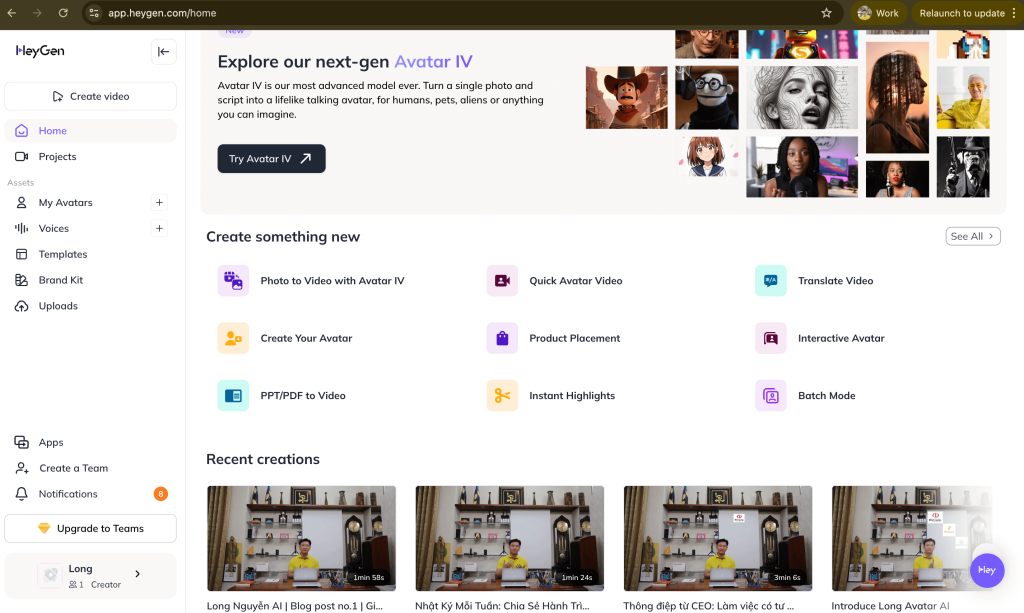Click the browser reload icon
The image size is (1024, 613).
(x=63, y=13)
